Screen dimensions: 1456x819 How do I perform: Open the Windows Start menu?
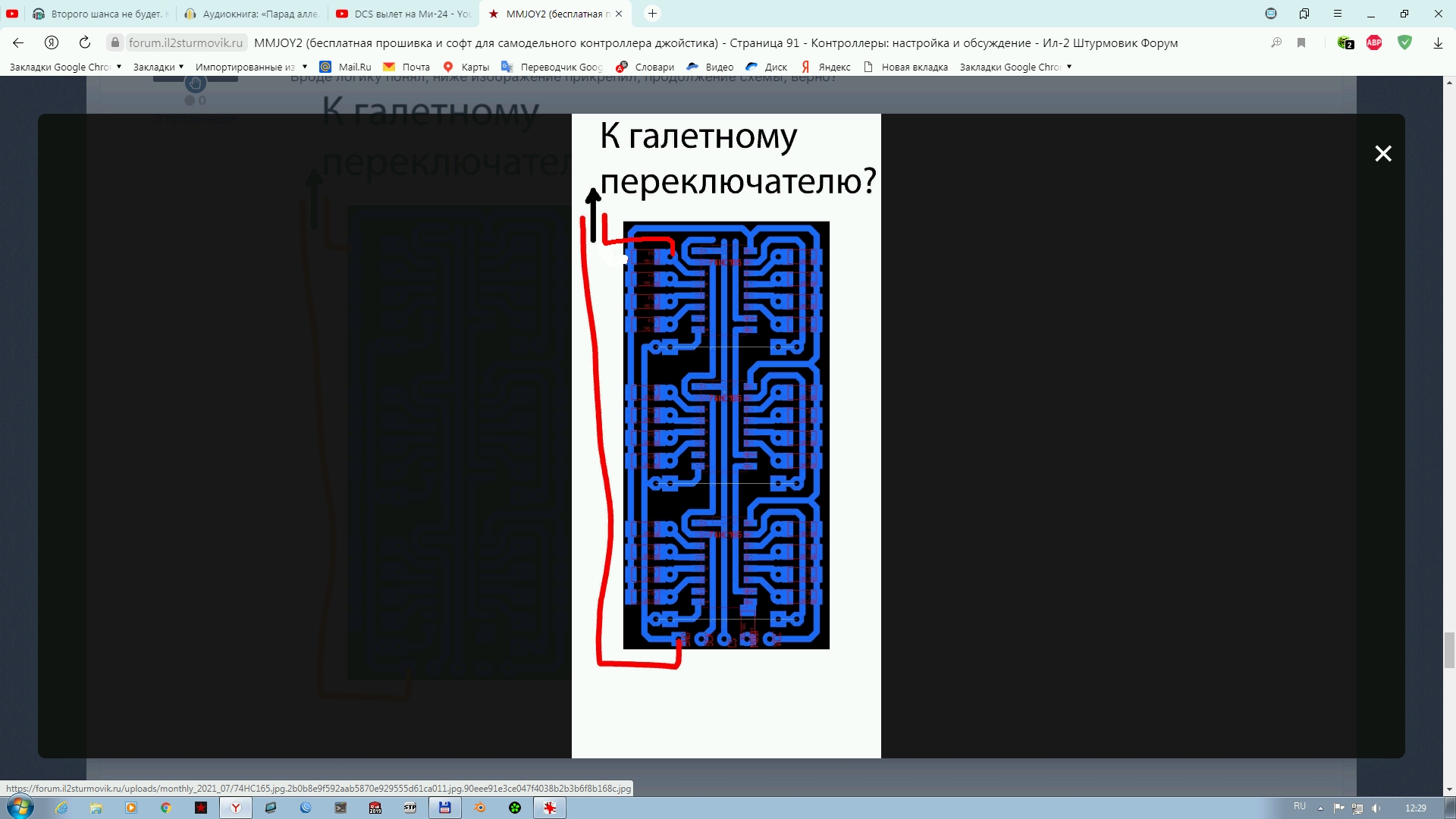(20, 808)
